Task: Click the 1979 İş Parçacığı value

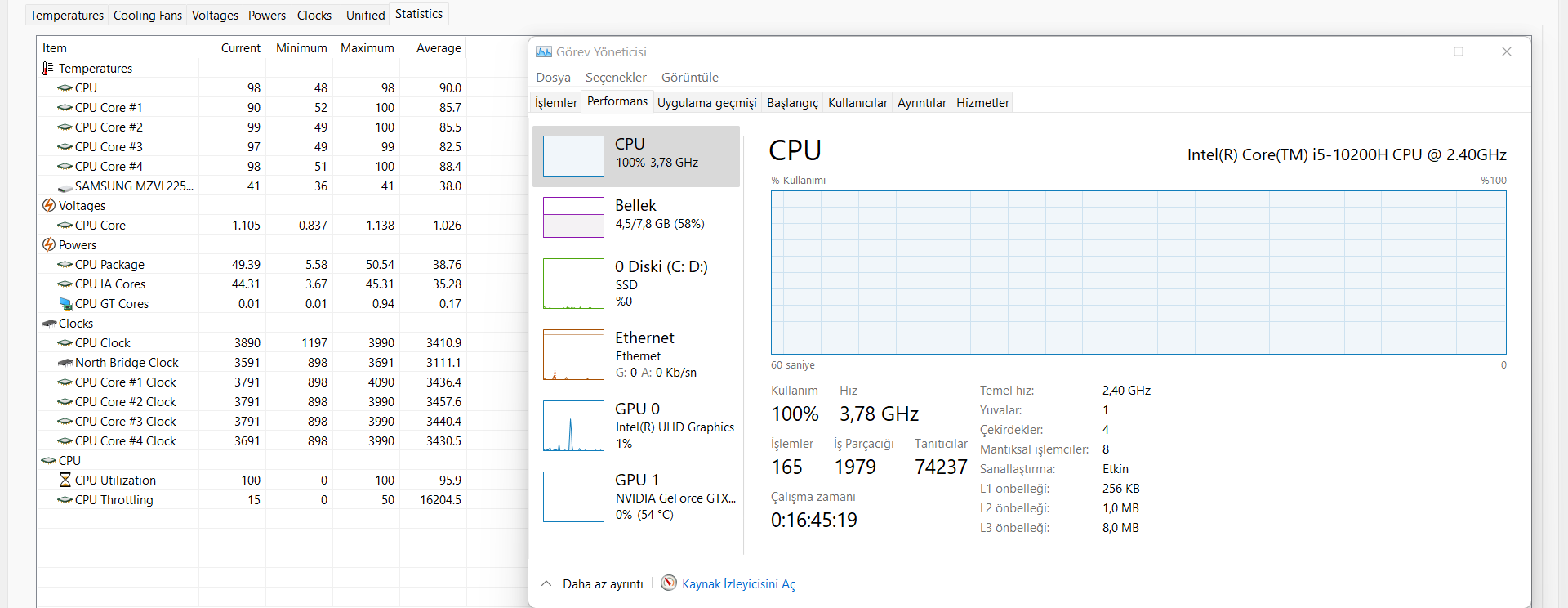Action: (855, 467)
